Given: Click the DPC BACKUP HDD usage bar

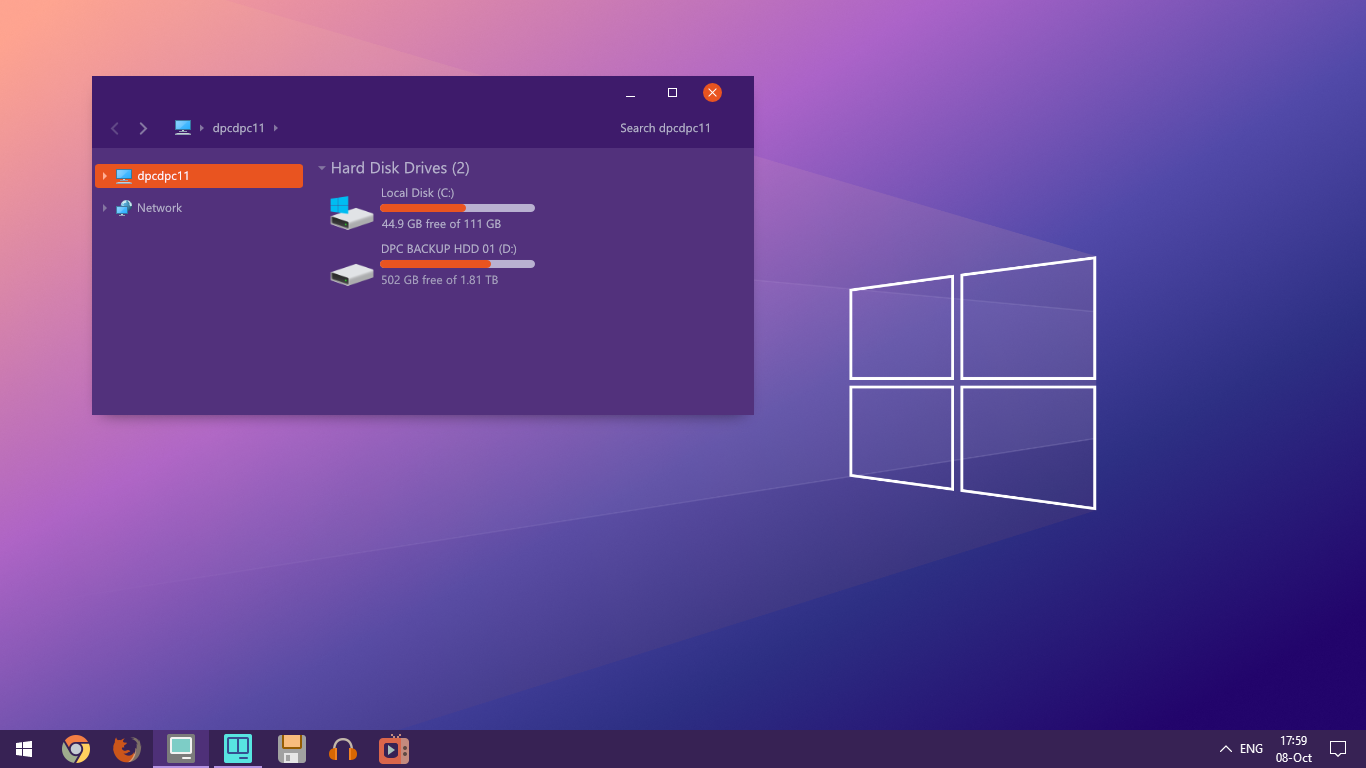Looking at the screenshot, I should [x=457, y=264].
